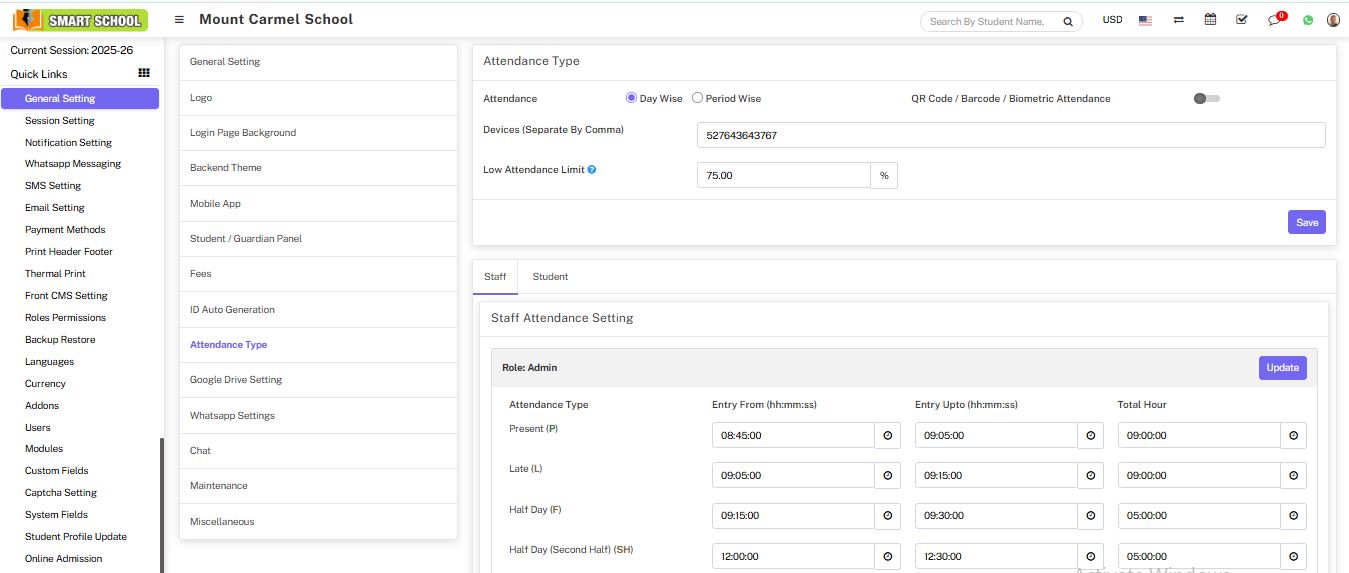The image size is (1349, 573).
Task: Open the language flag dropdown
Action: (1145, 20)
